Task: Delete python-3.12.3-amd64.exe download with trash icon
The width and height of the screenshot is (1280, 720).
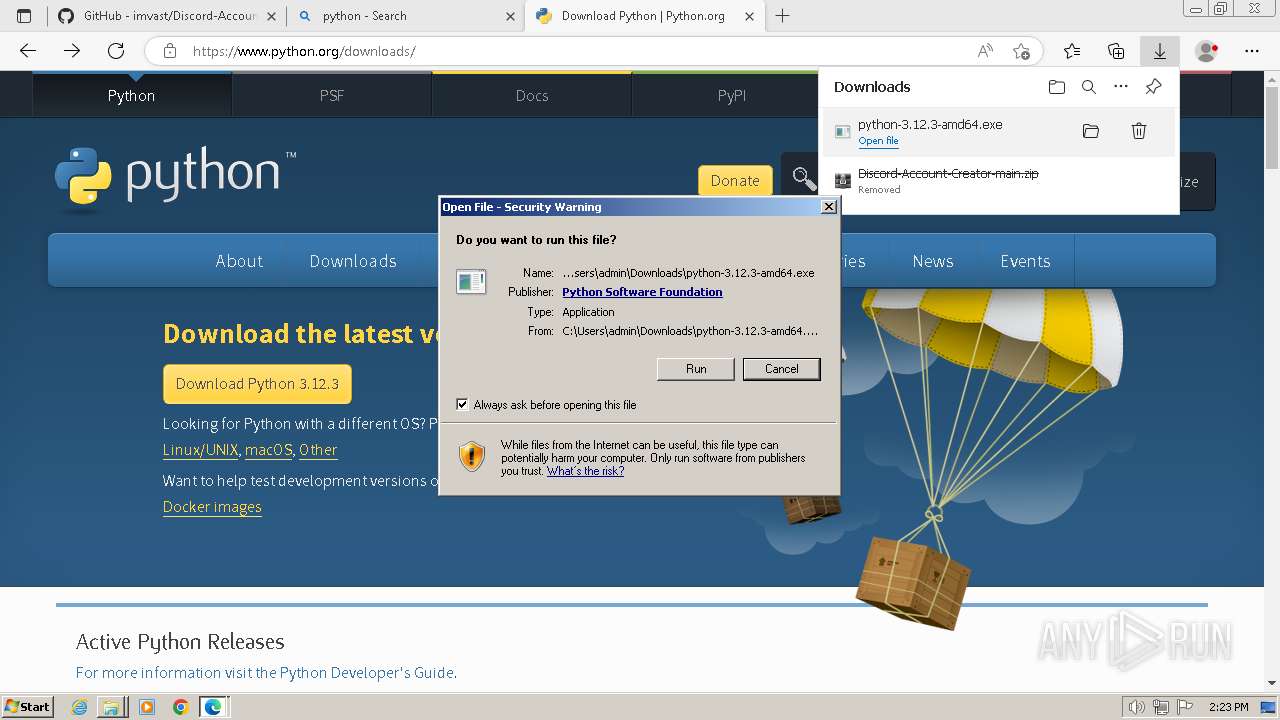Action: click(1138, 131)
